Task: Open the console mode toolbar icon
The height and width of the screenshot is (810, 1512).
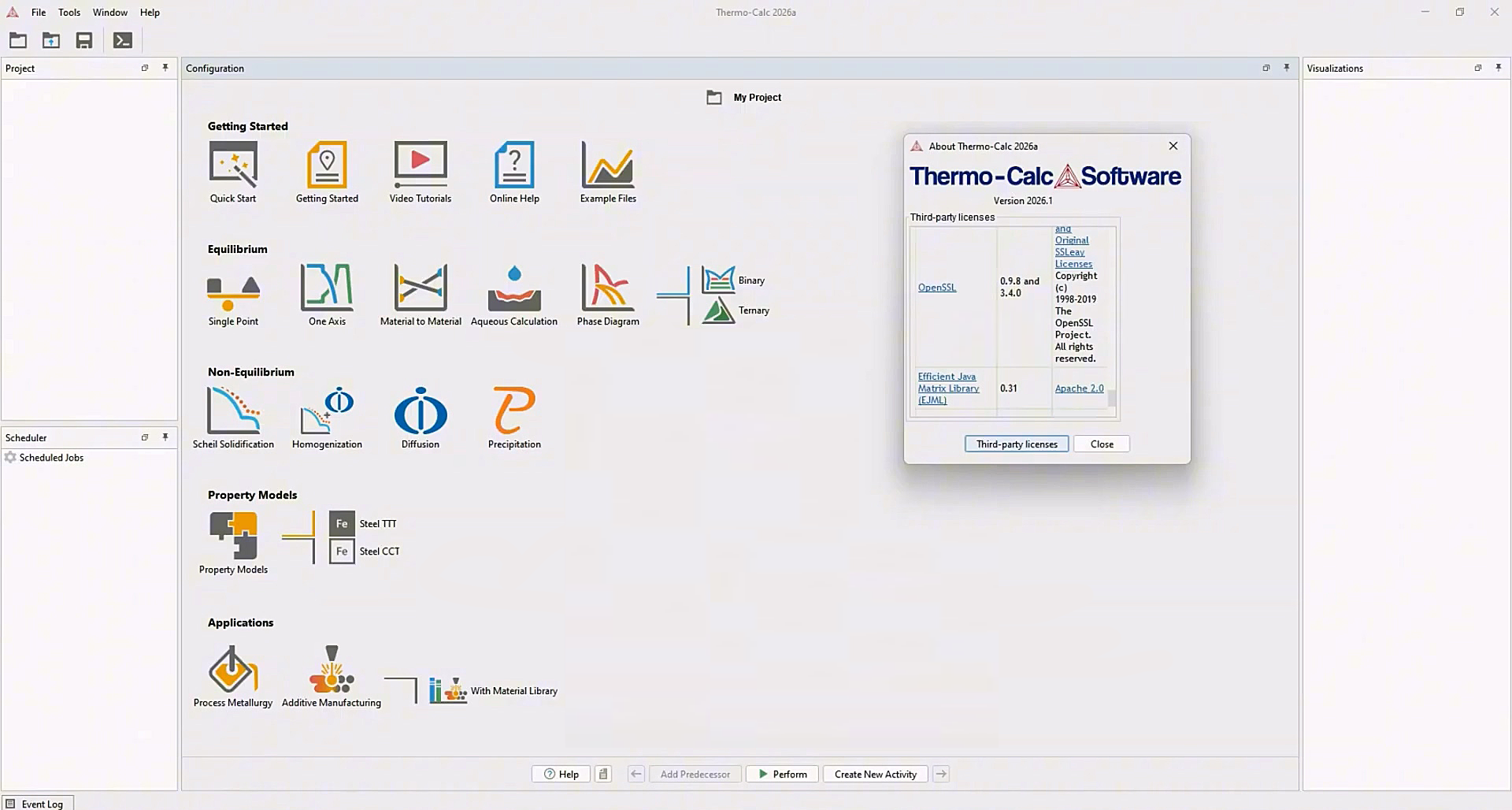Action: [123, 40]
